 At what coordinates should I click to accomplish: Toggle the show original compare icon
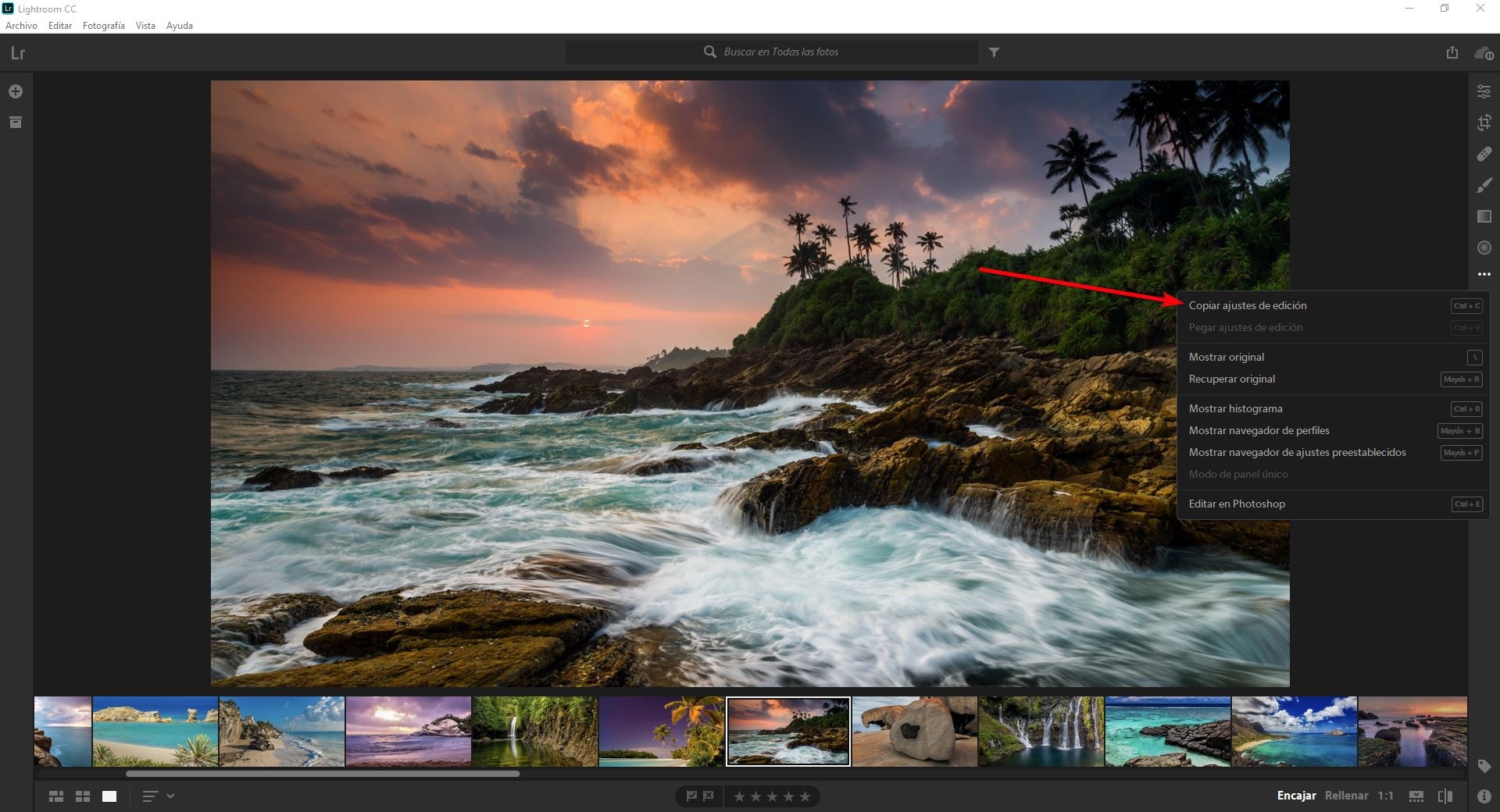pos(1445,796)
